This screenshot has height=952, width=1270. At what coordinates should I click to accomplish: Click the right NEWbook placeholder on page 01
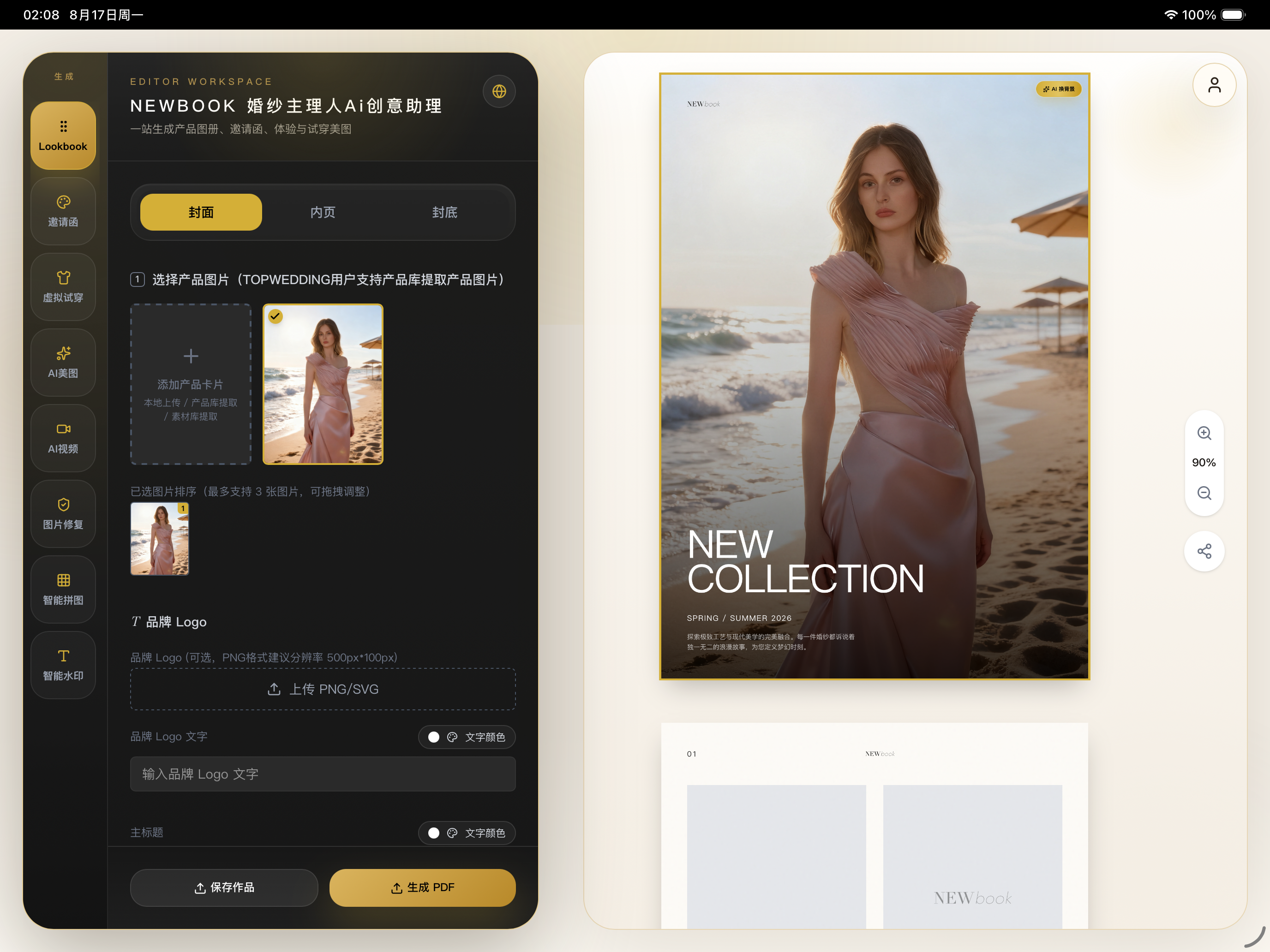coord(973,857)
